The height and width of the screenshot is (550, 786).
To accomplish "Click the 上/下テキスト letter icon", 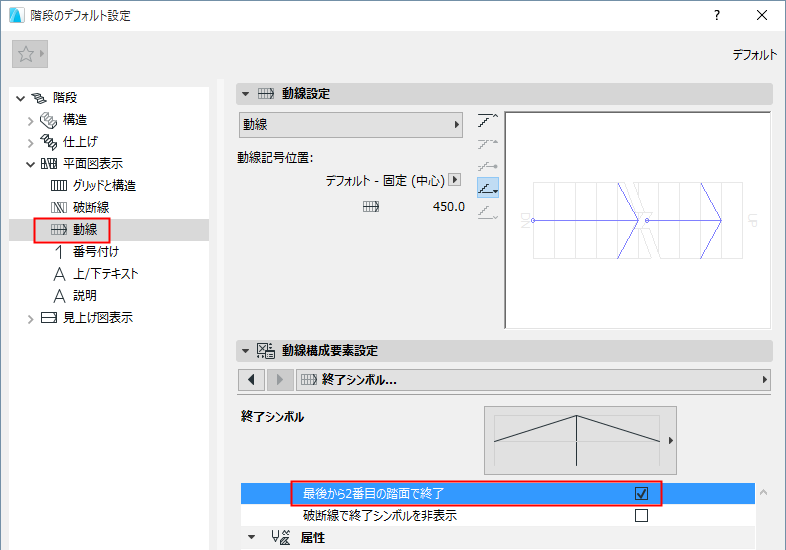I will 59,274.
